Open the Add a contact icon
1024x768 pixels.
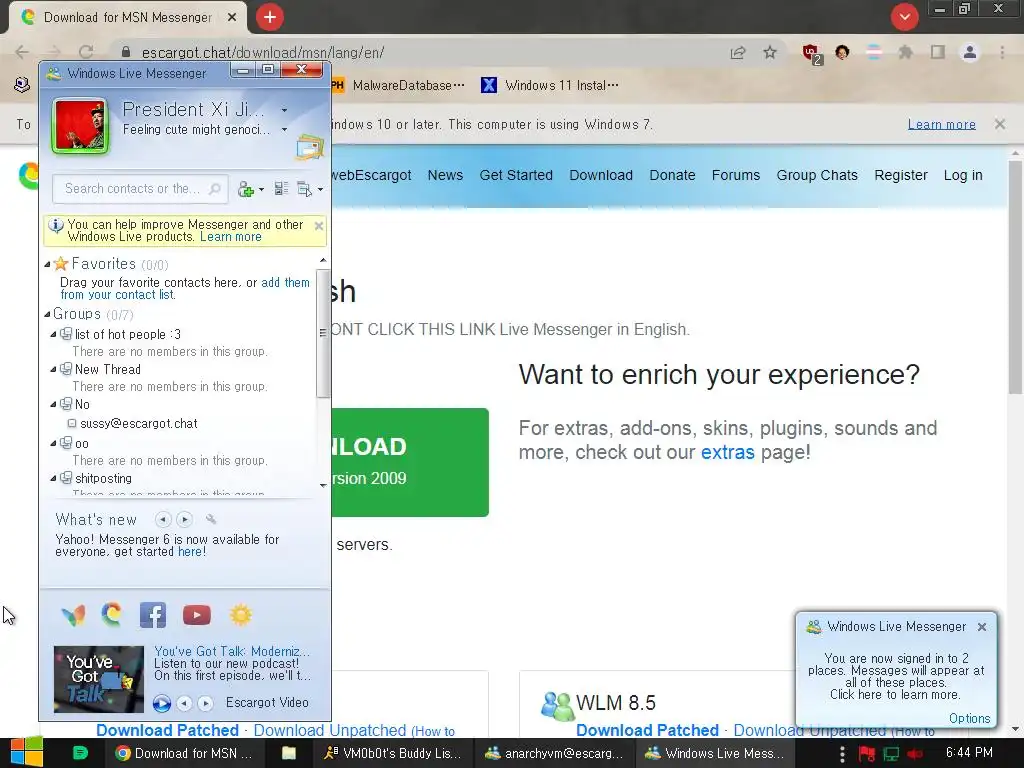pos(246,189)
